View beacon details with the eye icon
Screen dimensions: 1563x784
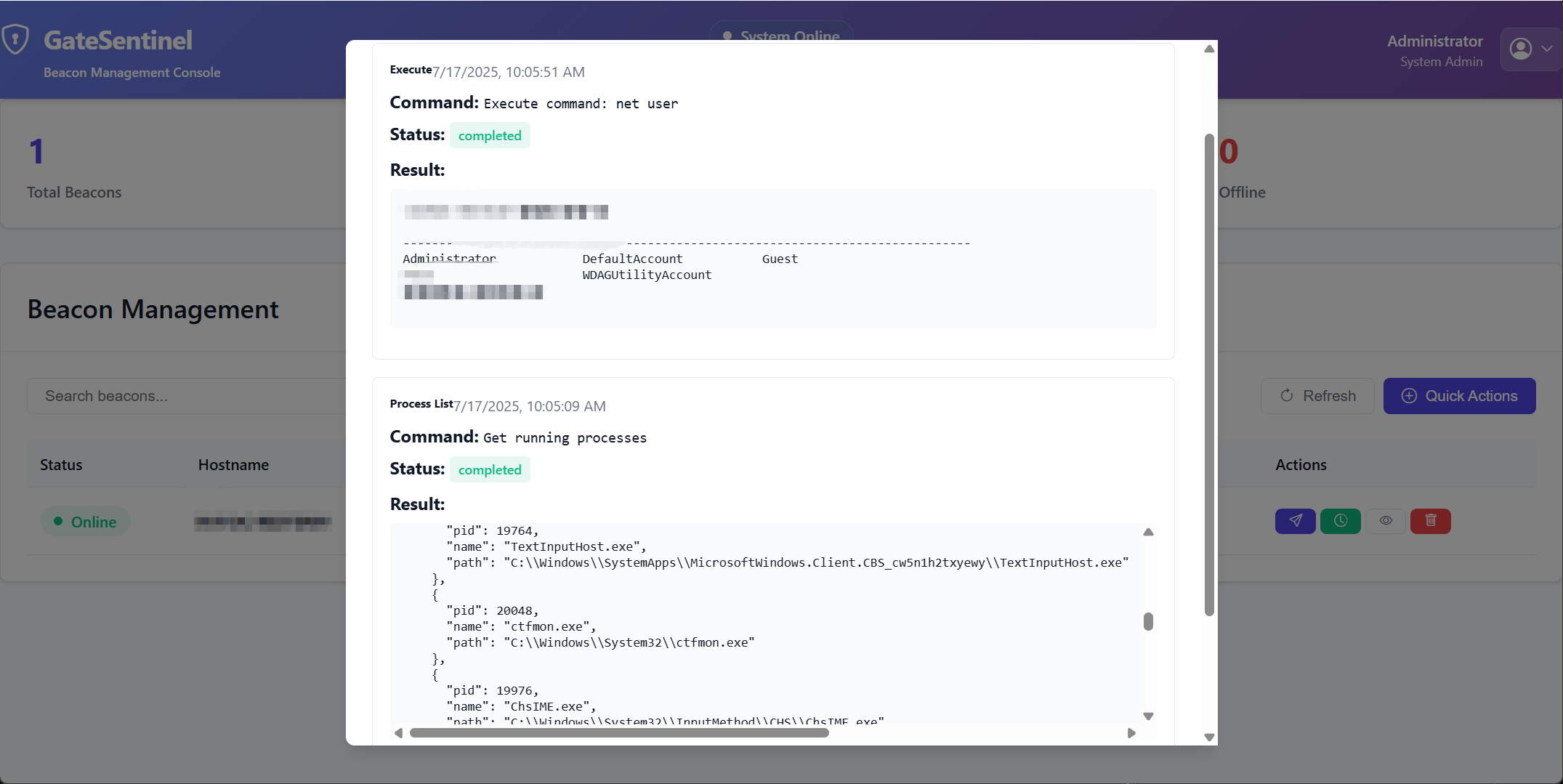pyautogui.click(x=1386, y=521)
